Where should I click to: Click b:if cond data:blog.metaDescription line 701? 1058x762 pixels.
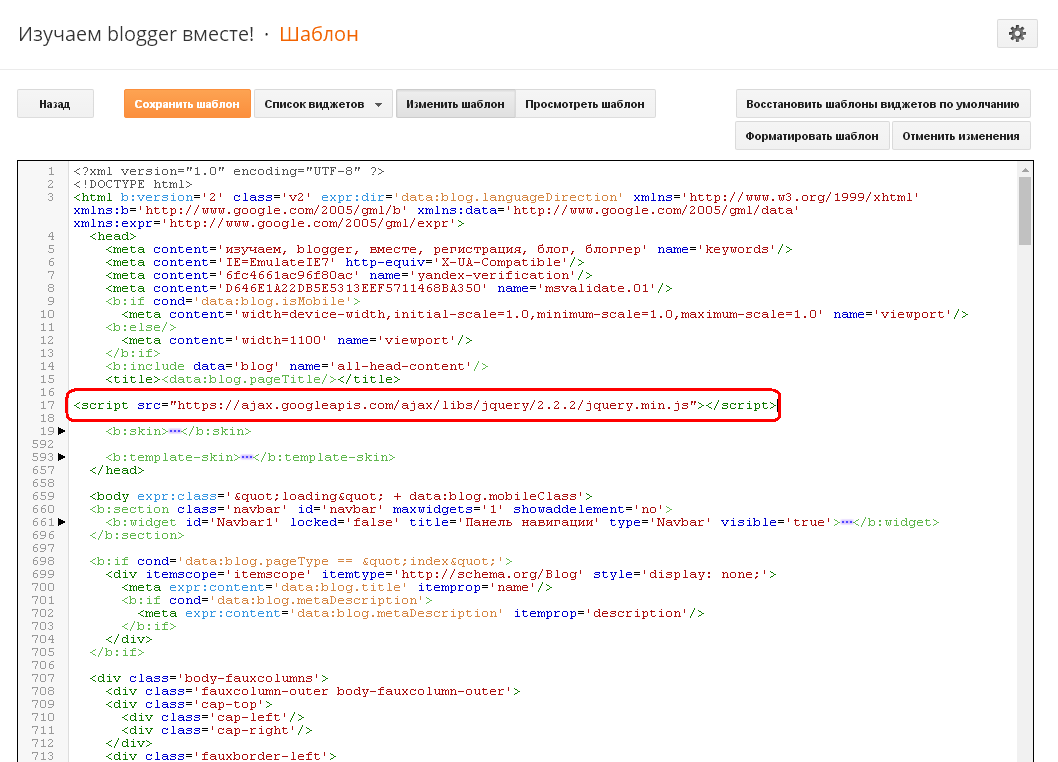click(277, 600)
